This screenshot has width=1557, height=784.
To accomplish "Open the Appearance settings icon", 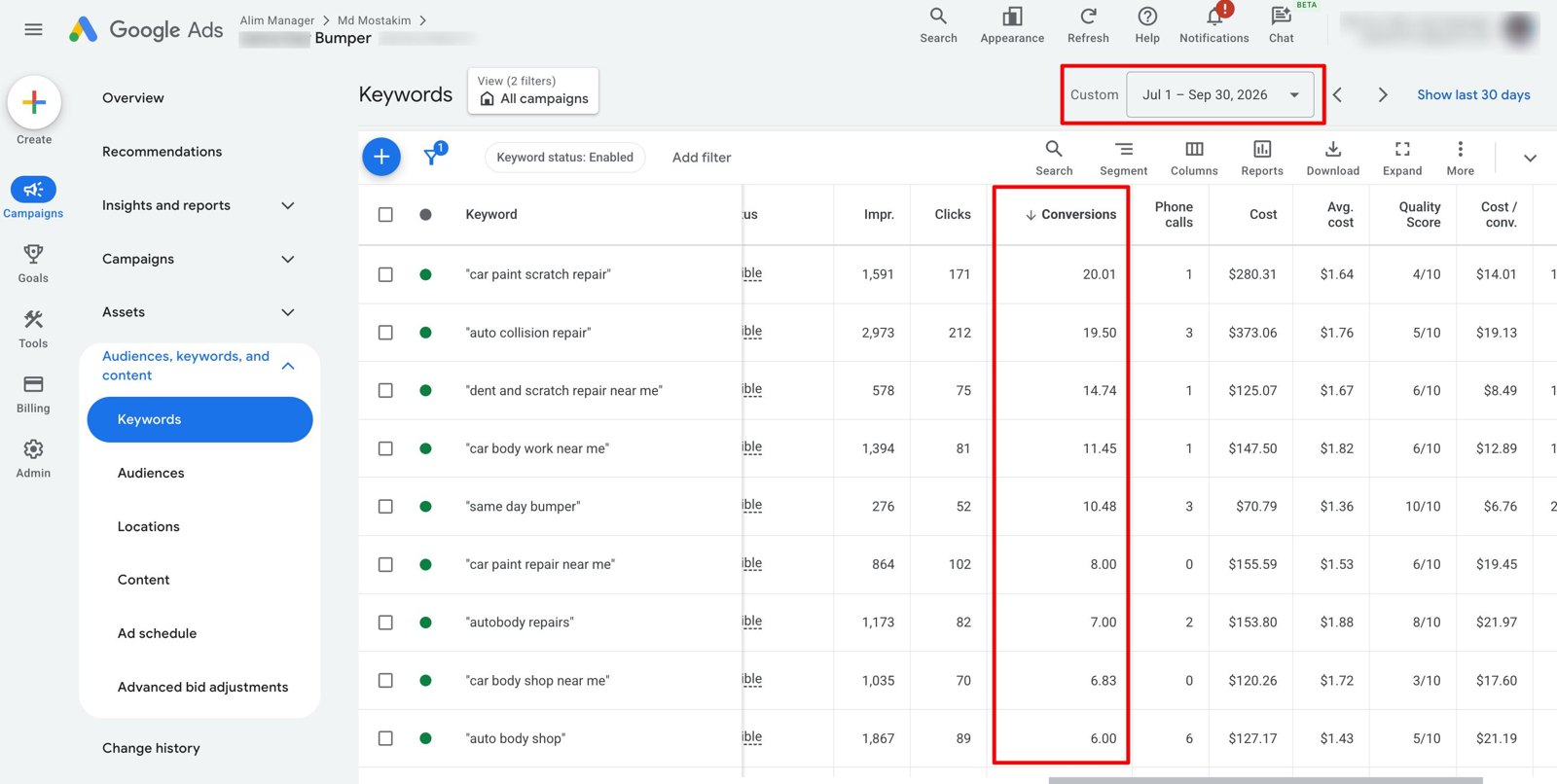I will pyautogui.click(x=1012, y=25).
